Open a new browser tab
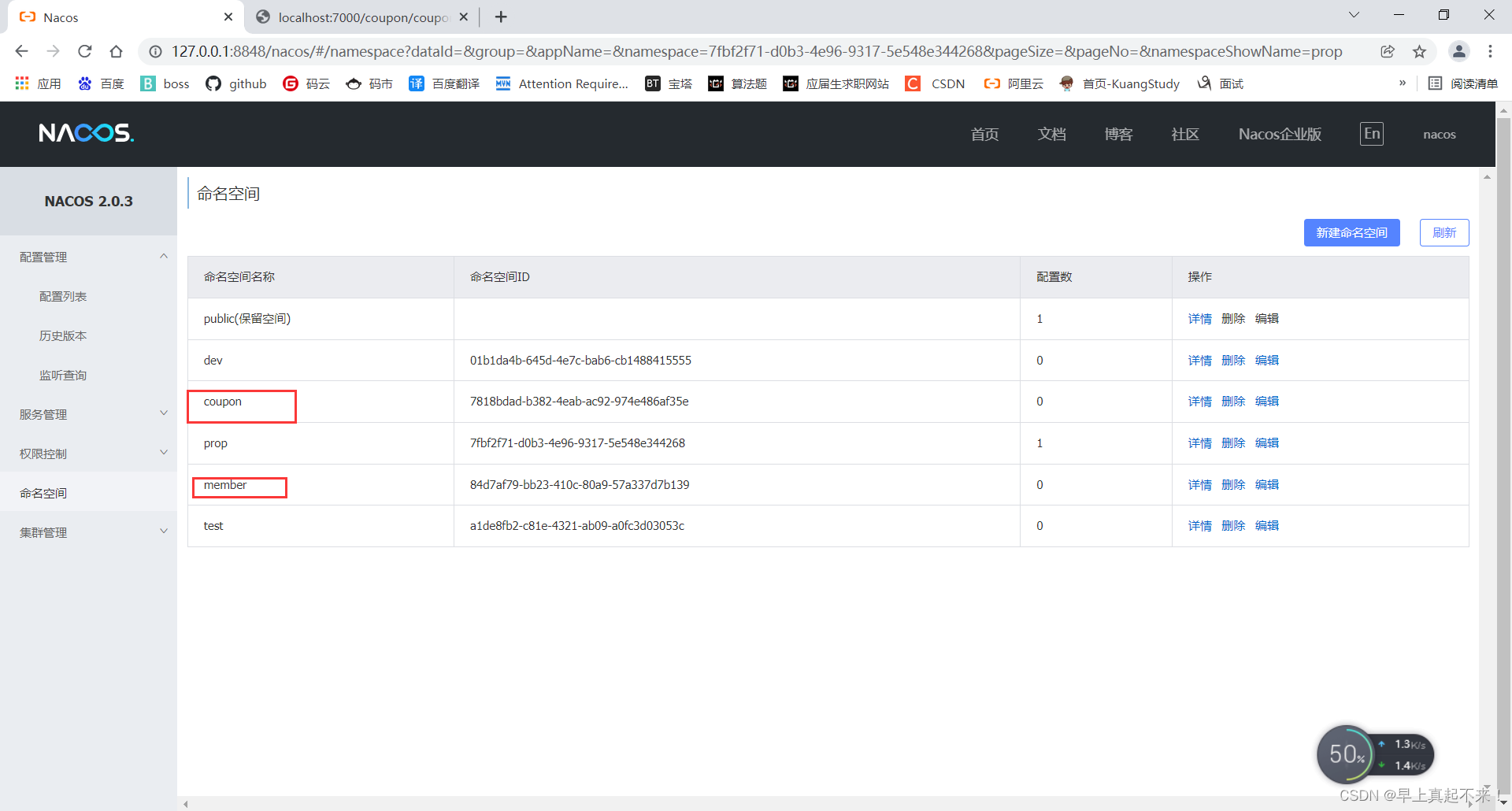The height and width of the screenshot is (811, 1512). point(501,17)
